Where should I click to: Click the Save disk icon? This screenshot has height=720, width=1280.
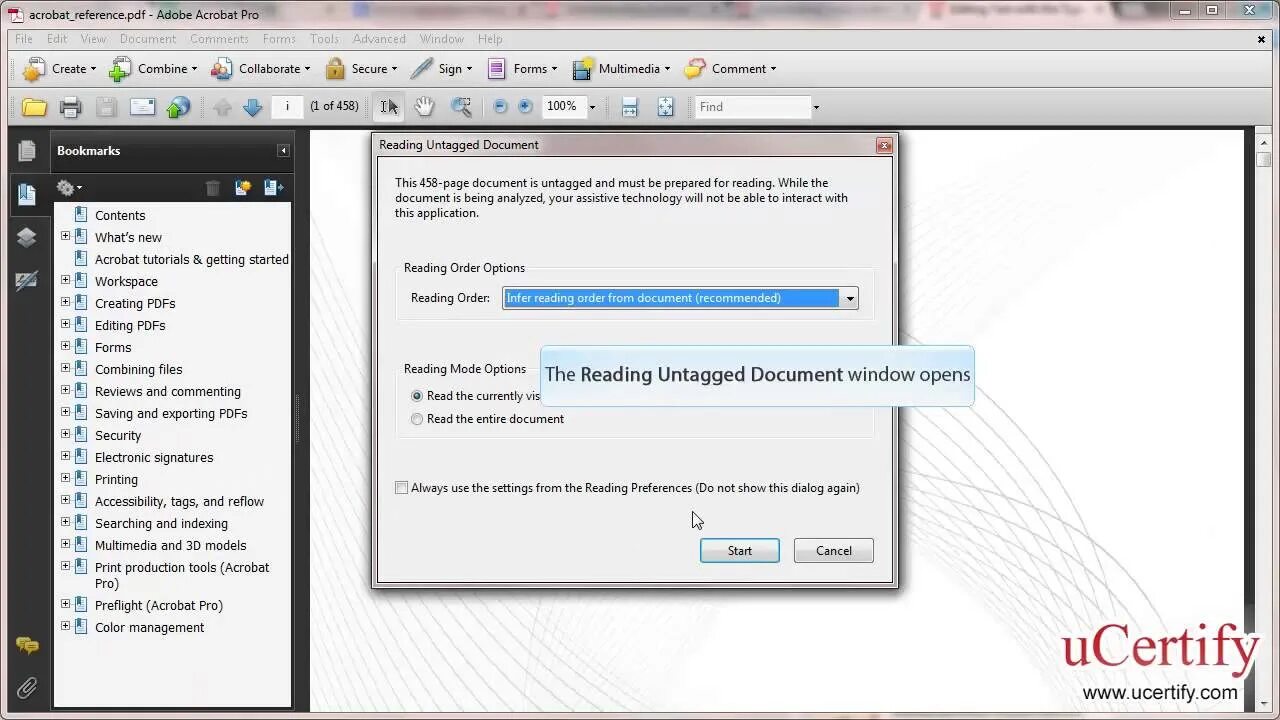[106, 107]
